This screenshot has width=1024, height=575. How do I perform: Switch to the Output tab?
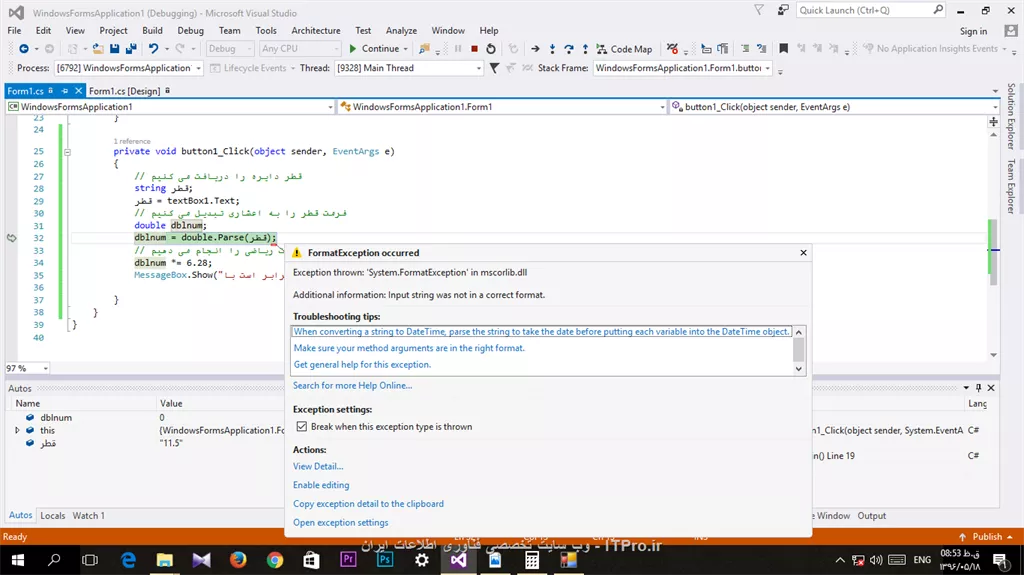pyautogui.click(x=872, y=516)
